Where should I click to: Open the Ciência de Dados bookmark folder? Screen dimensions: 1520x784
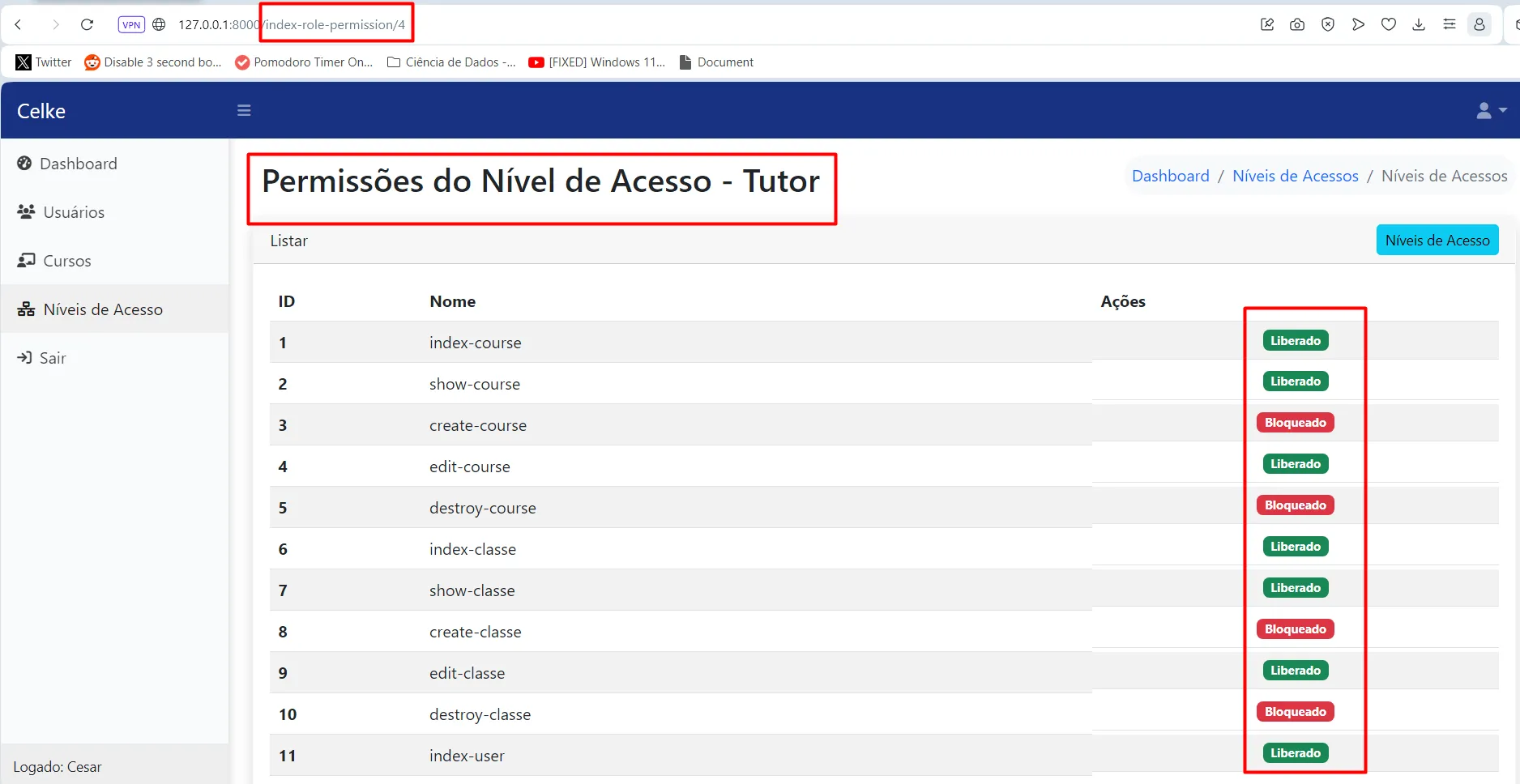click(x=451, y=62)
